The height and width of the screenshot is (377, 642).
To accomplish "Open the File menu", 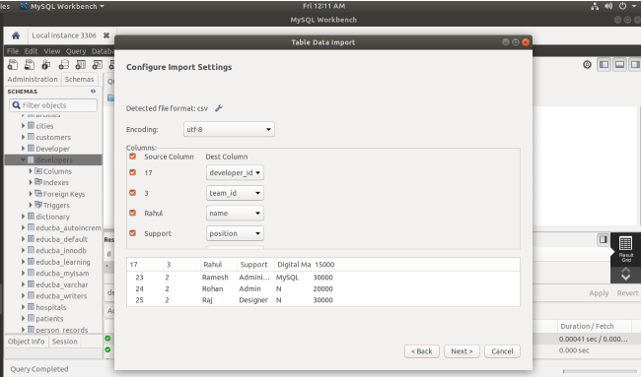I will point(13,51).
